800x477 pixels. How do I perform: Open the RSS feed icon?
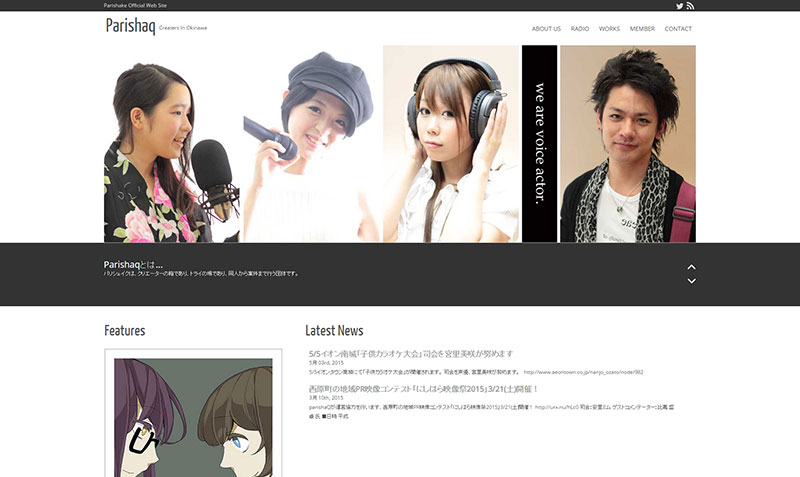point(690,6)
